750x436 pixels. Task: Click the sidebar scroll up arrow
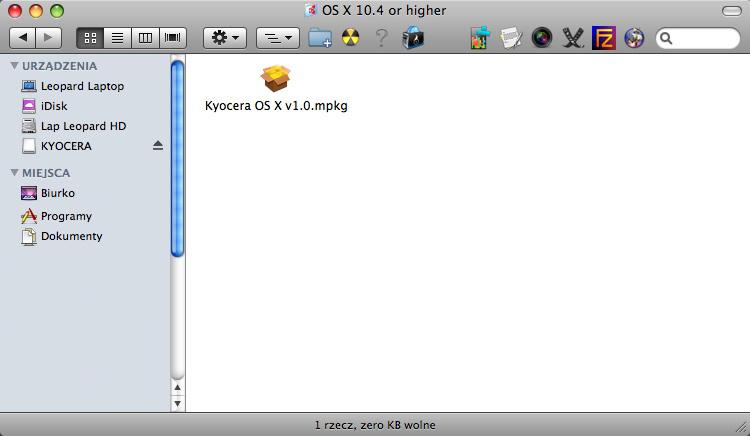[177, 387]
